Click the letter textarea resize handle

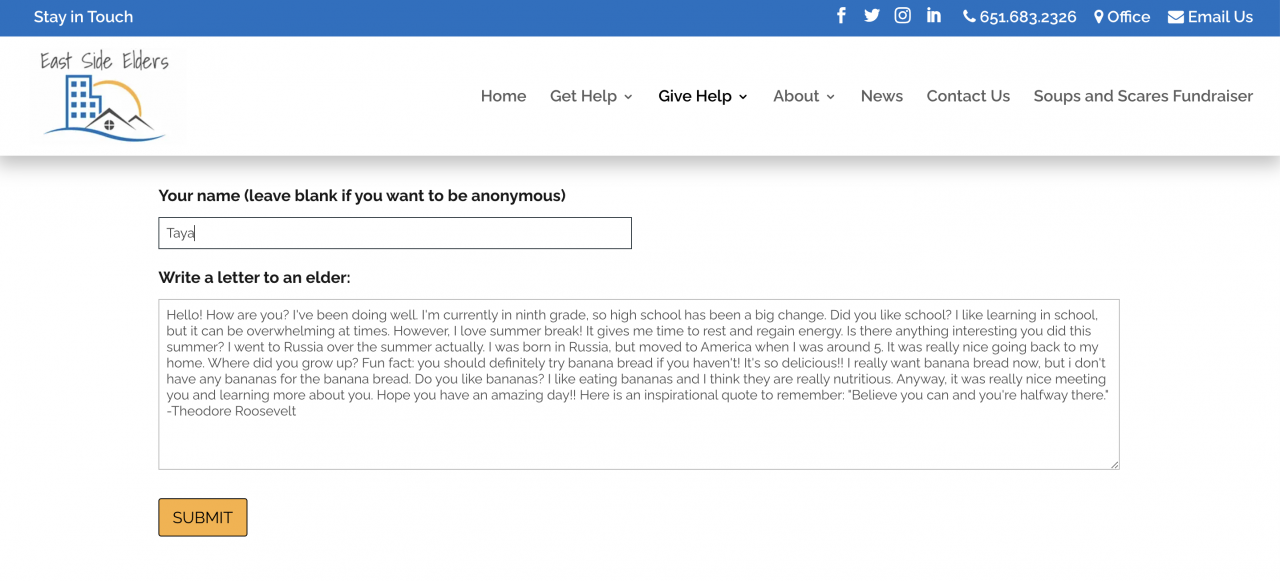[1114, 464]
